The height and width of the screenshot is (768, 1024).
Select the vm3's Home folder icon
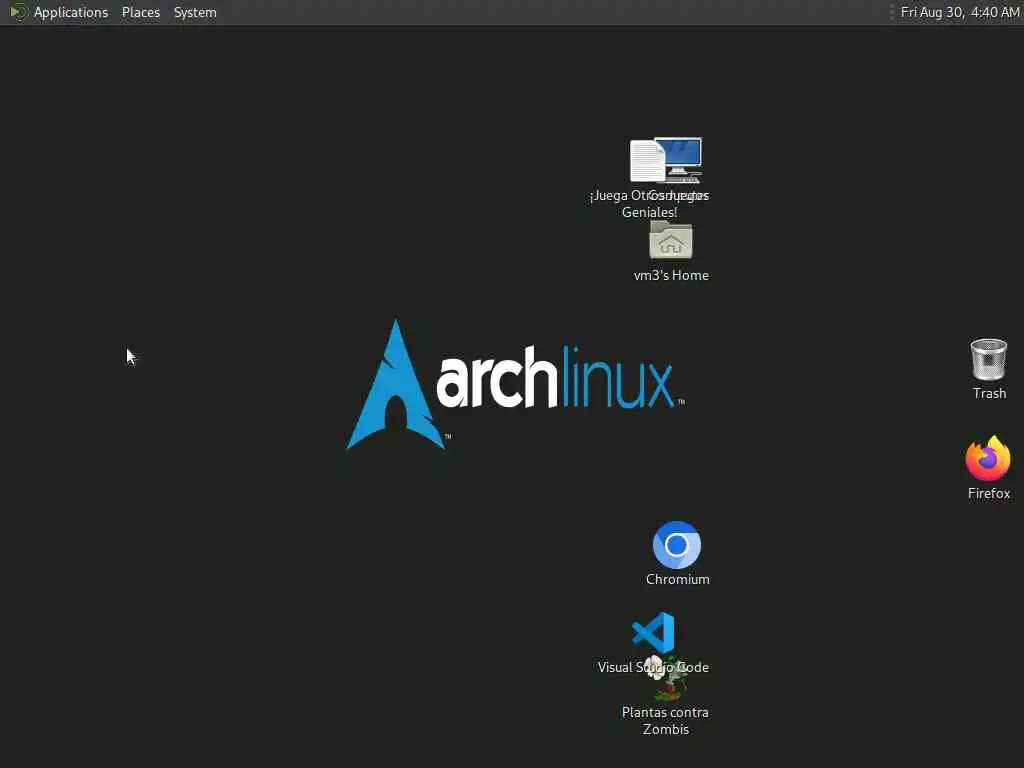(671, 240)
